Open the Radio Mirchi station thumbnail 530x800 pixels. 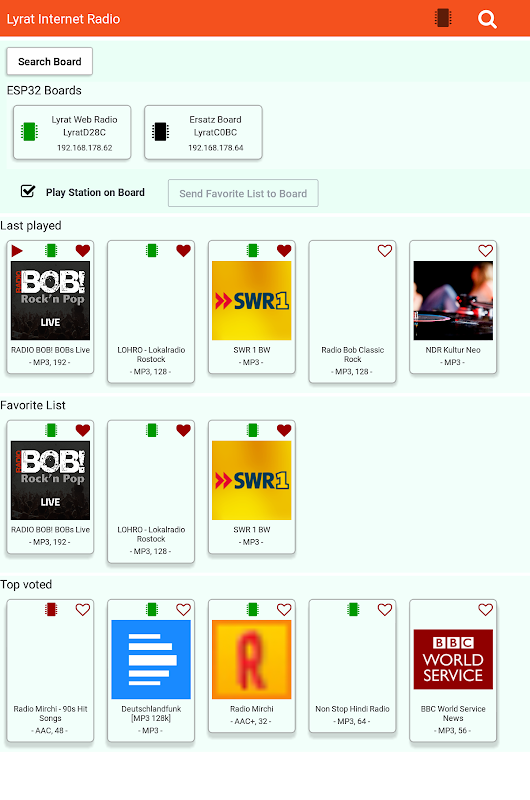click(251, 659)
